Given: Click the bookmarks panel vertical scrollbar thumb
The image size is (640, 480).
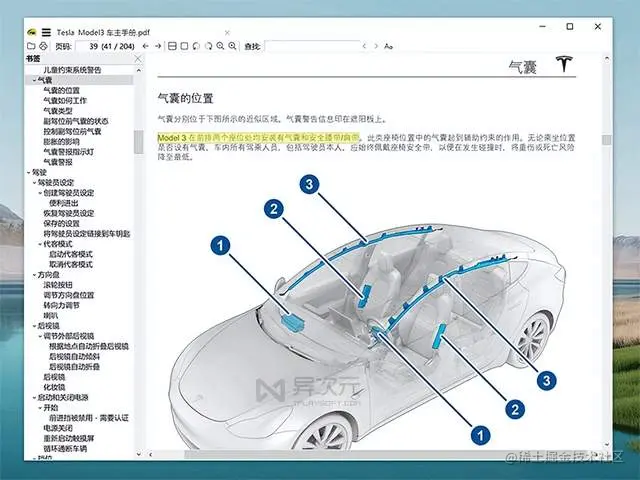Looking at the screenshot, I should pos(138,142).
